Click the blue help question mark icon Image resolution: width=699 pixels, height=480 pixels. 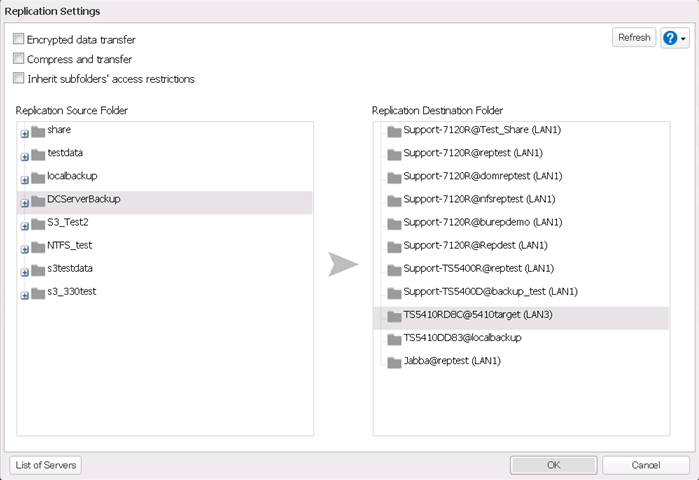click(670, 38)
